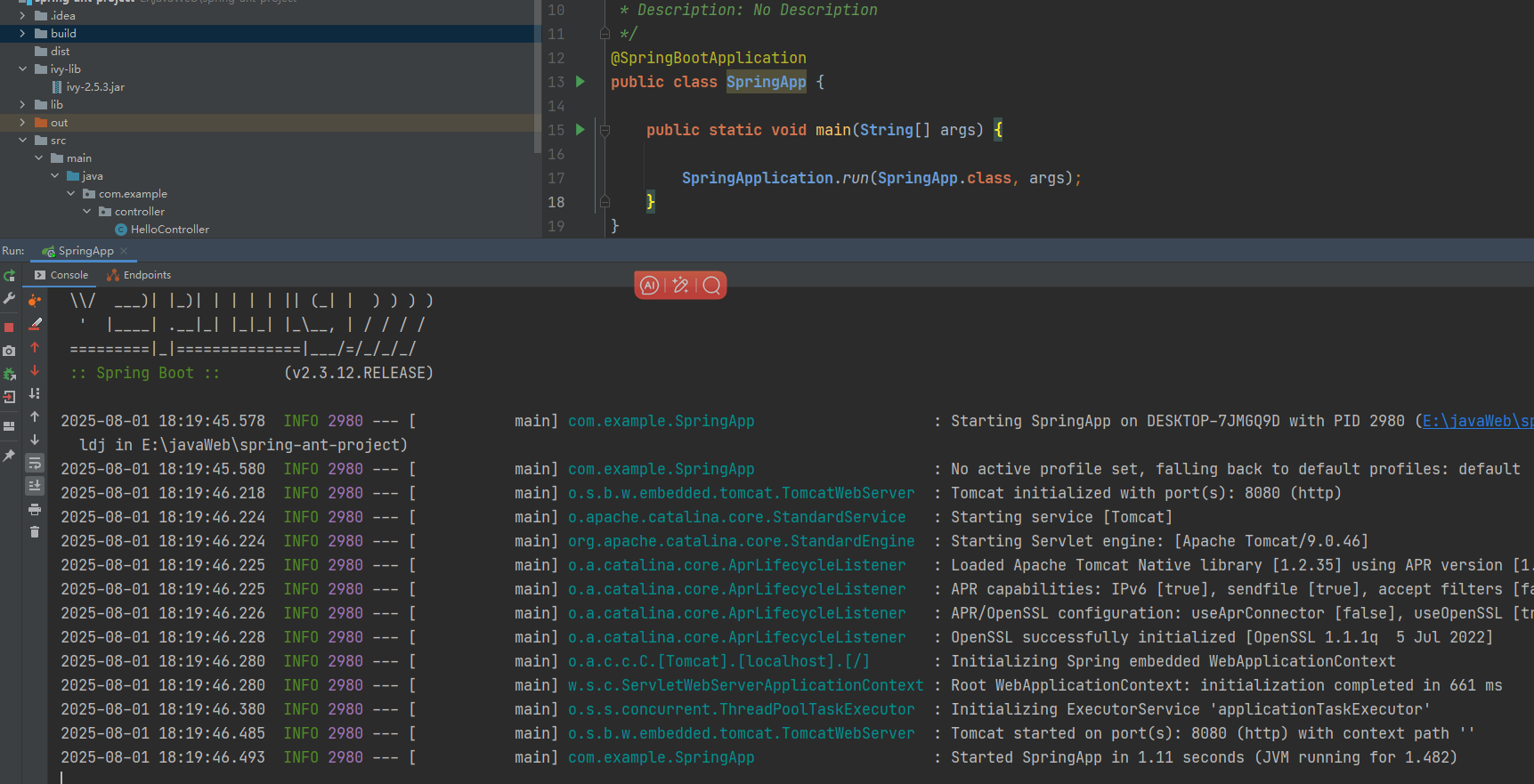Fold the comment block at line 11
1534x784 pixels.
pyautogui.click(x=605, y=34)
